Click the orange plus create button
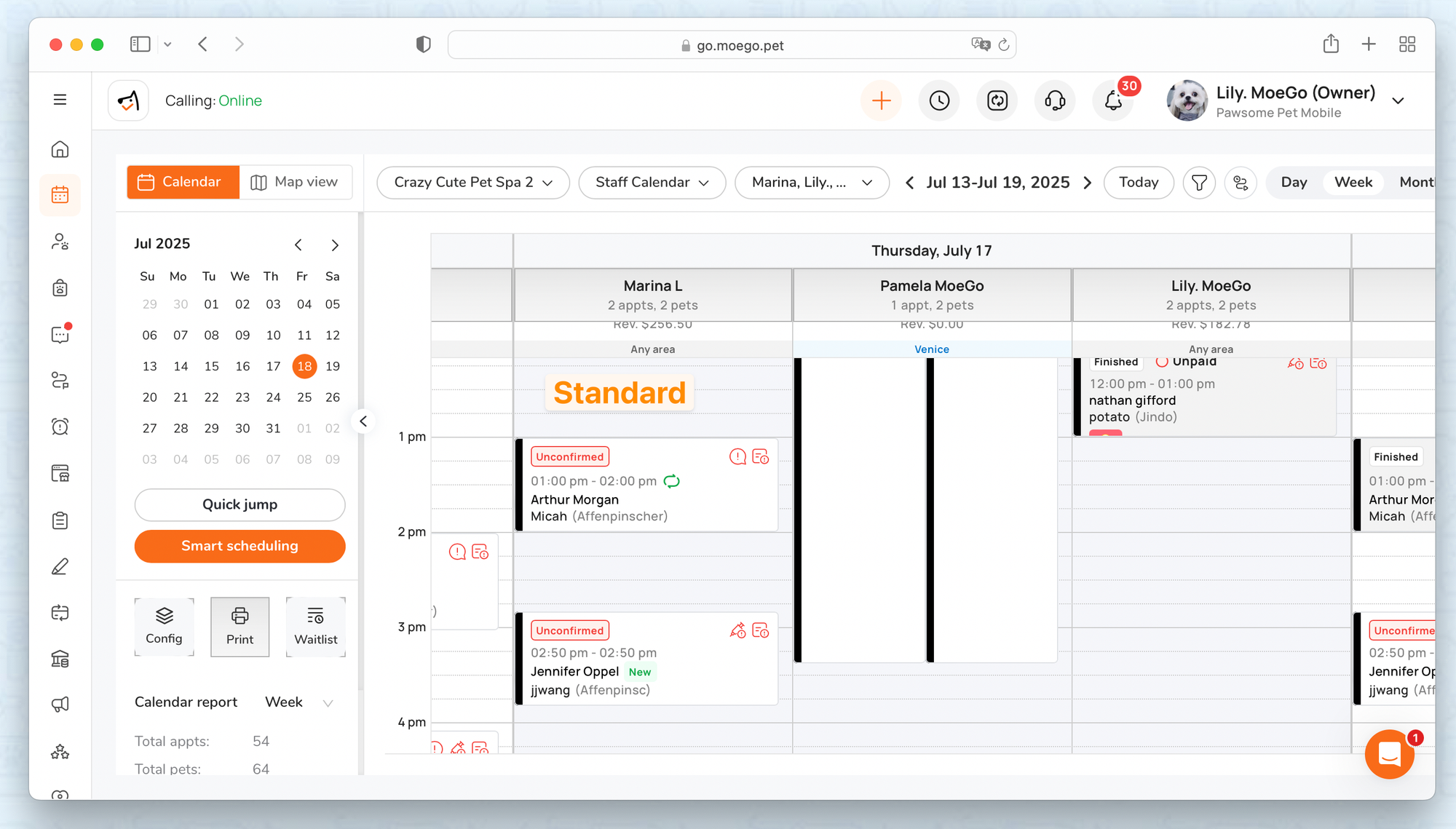This screenshot has width=1456, height=829. pyautogui.click(x=881, y=100)
